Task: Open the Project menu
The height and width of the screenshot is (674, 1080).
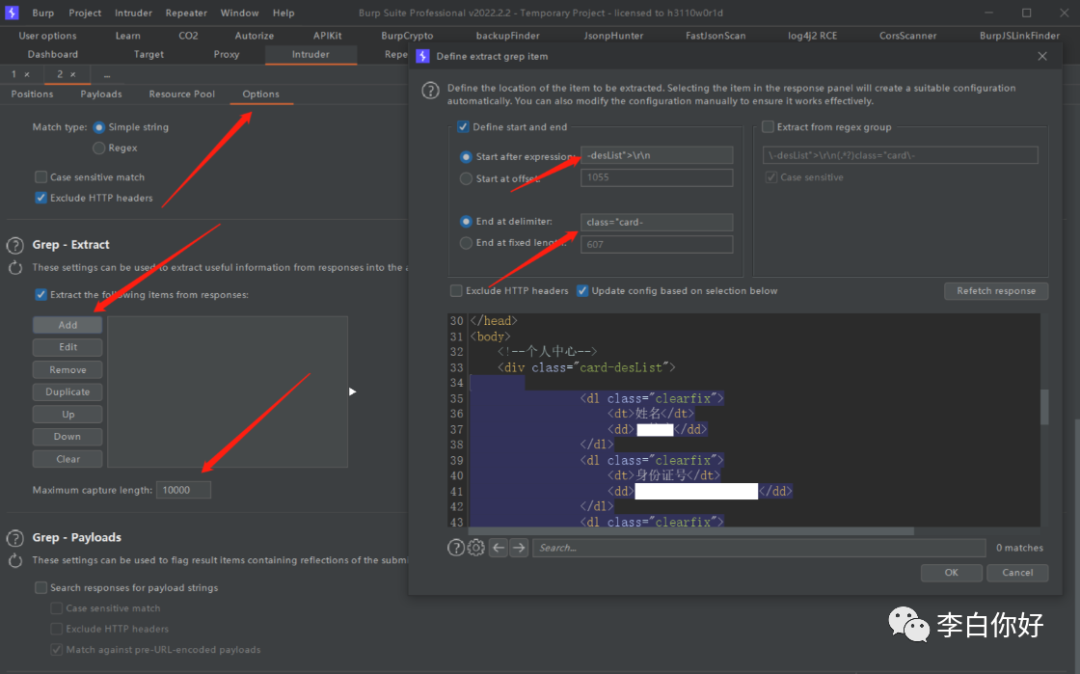Action: pos(85,13)
